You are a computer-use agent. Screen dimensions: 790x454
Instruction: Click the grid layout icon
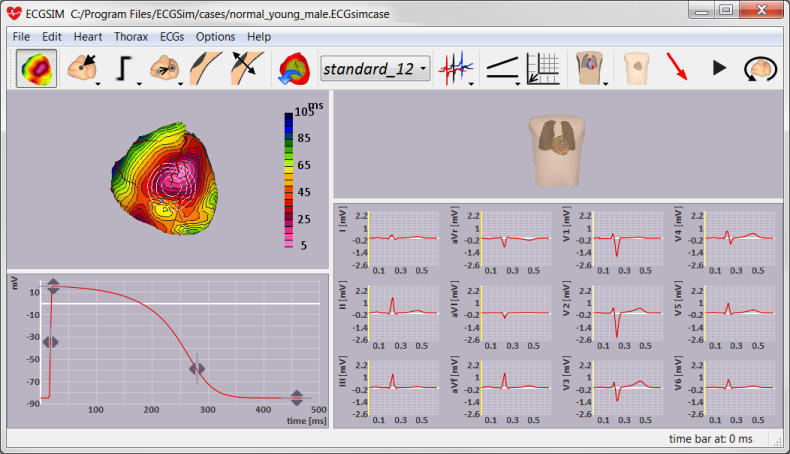tap(543, 69)
